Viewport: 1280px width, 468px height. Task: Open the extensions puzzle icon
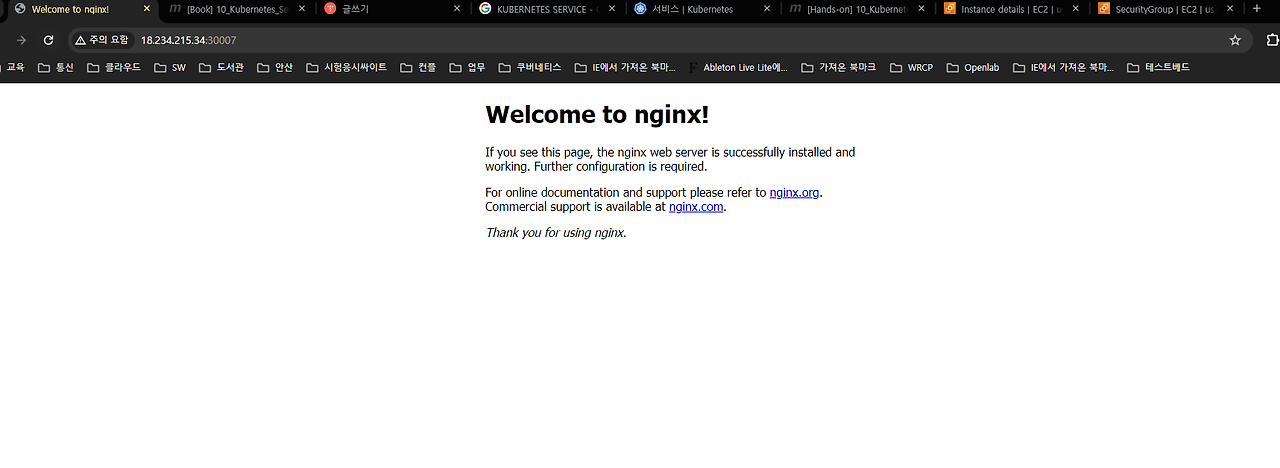click(1273, 40)
